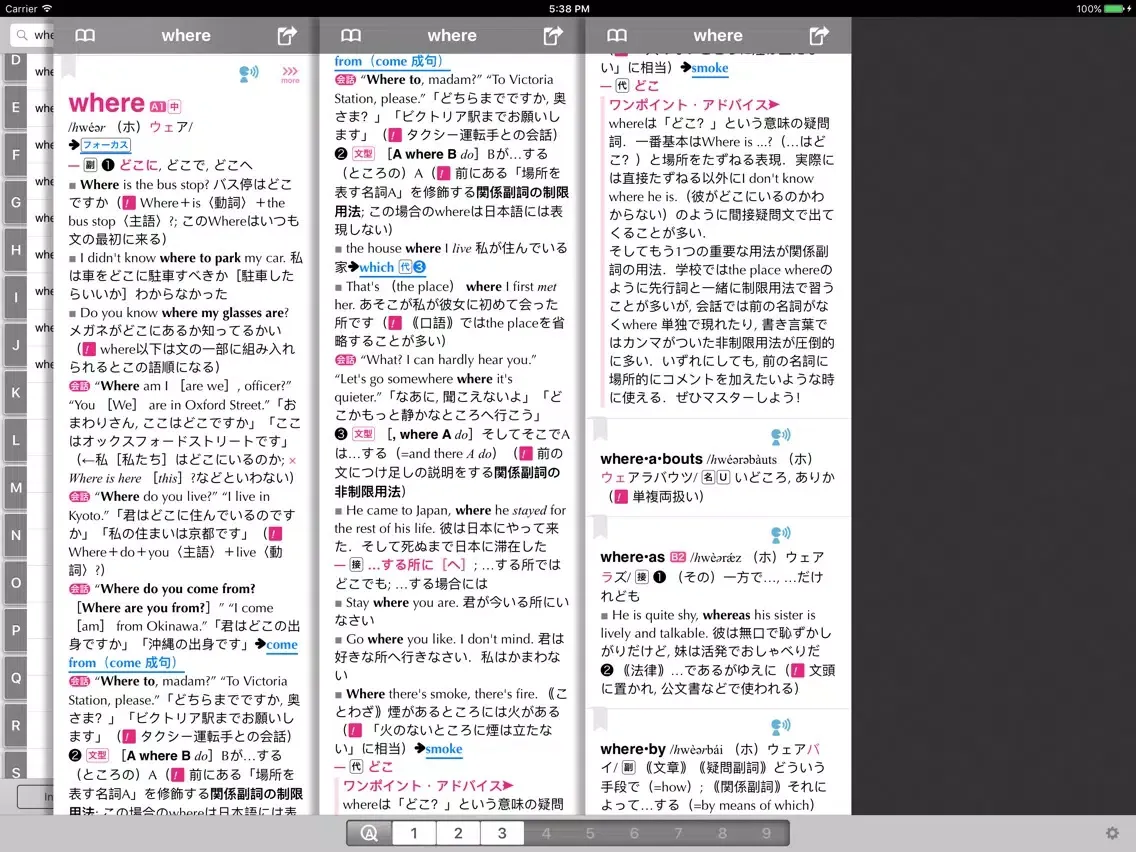Viewport: 1136px width, 852px height.
Task: Tap the whereas headword
Action: pyautogui.click(x=632, y=557)
